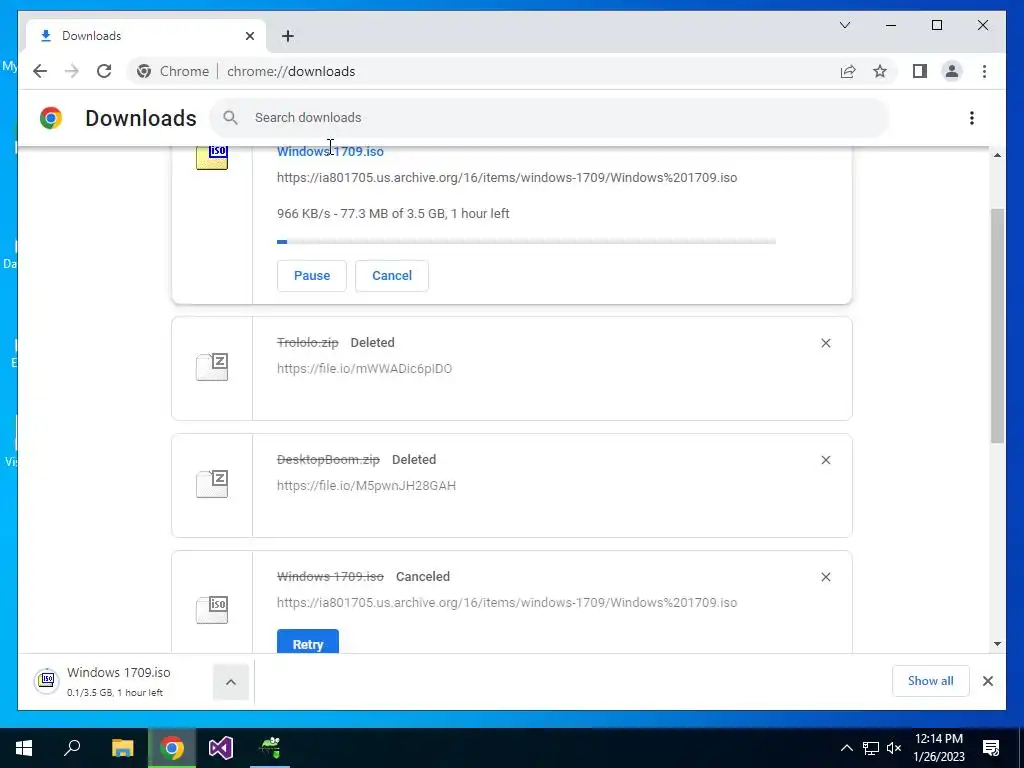Click the share page icon in address bar
This screenshot has width=1024, height=768.
(x=848, y=71)
